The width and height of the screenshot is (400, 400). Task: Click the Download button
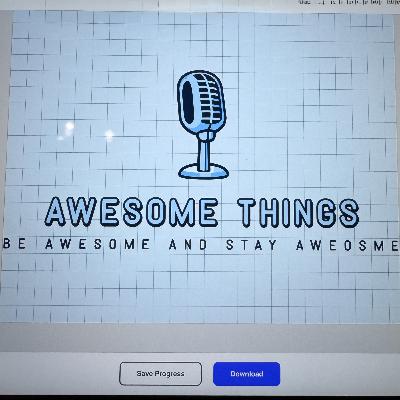[246, 374]
